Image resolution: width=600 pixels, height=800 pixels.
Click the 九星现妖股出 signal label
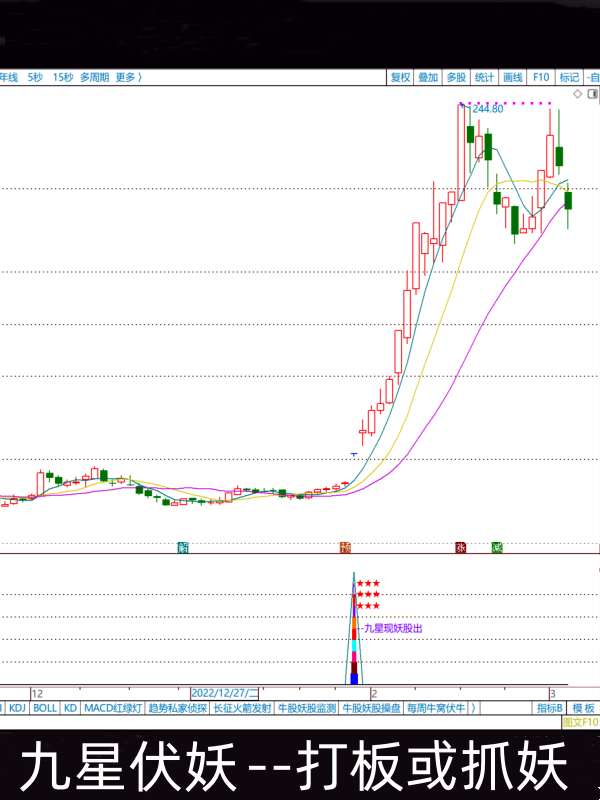pos(393,629)
